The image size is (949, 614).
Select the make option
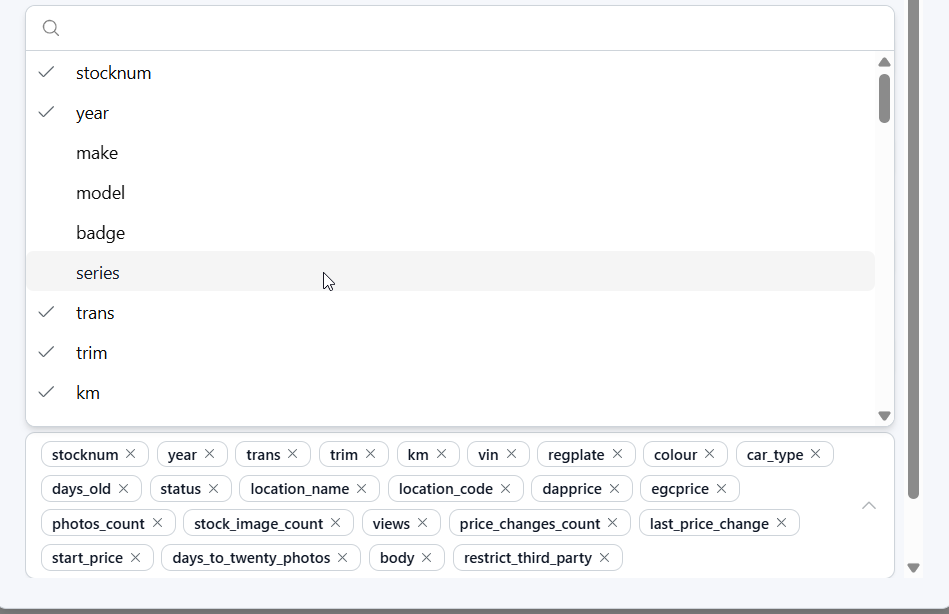[97, 153]
